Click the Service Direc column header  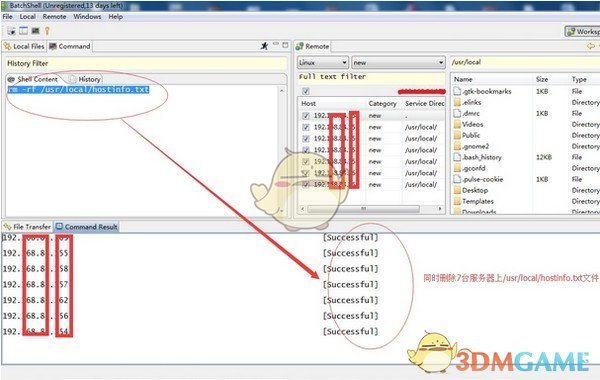pos(424,103)
